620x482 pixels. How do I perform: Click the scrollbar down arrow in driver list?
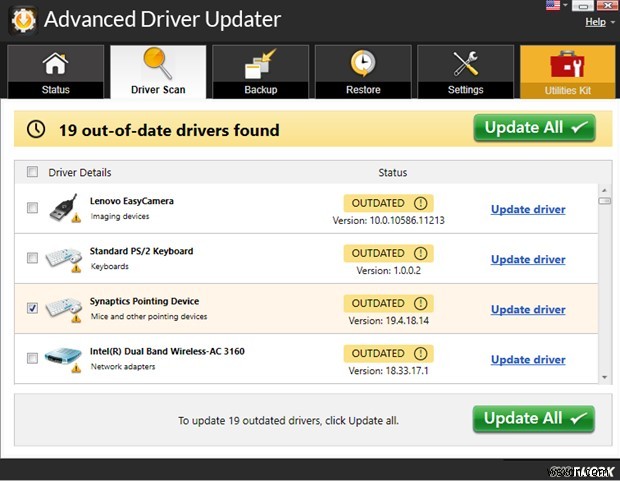pos(604,377)
